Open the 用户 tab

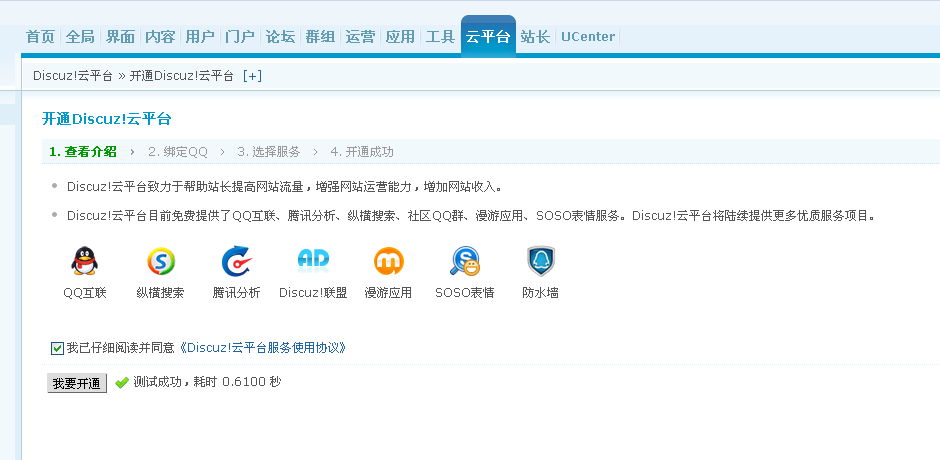(x=200, y=37)
